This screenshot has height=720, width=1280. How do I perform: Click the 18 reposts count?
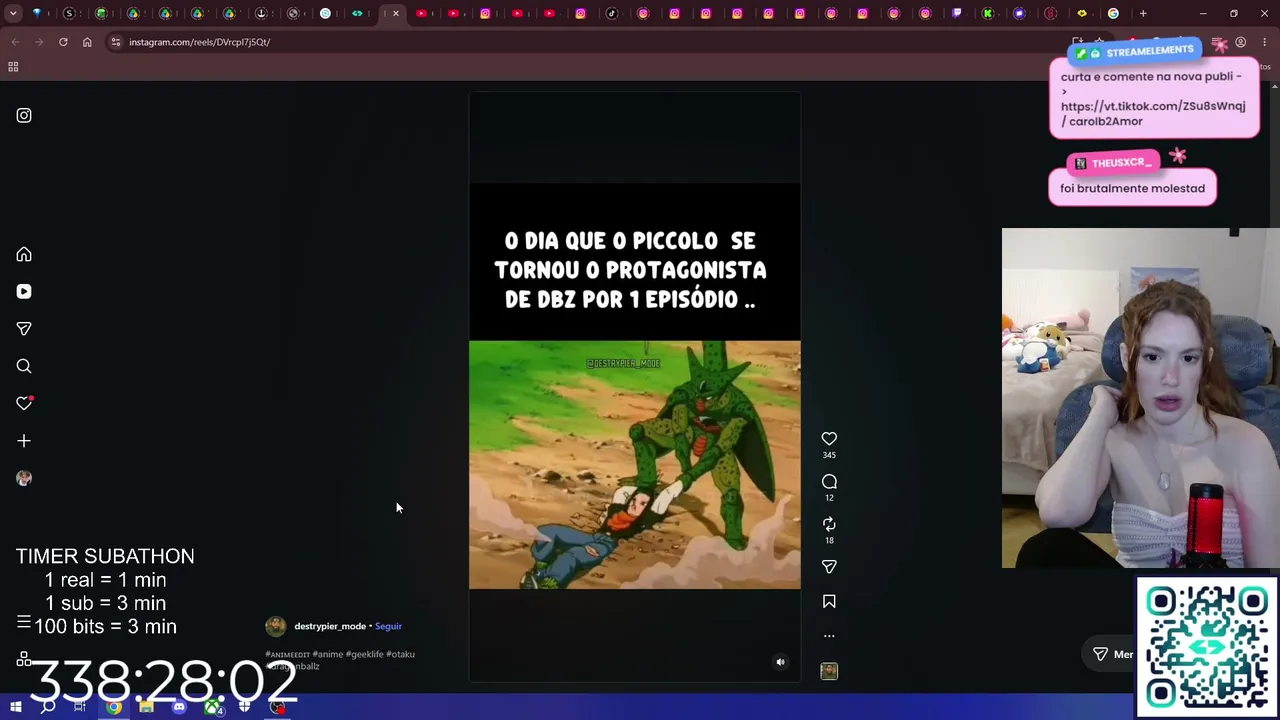(829, 540)
